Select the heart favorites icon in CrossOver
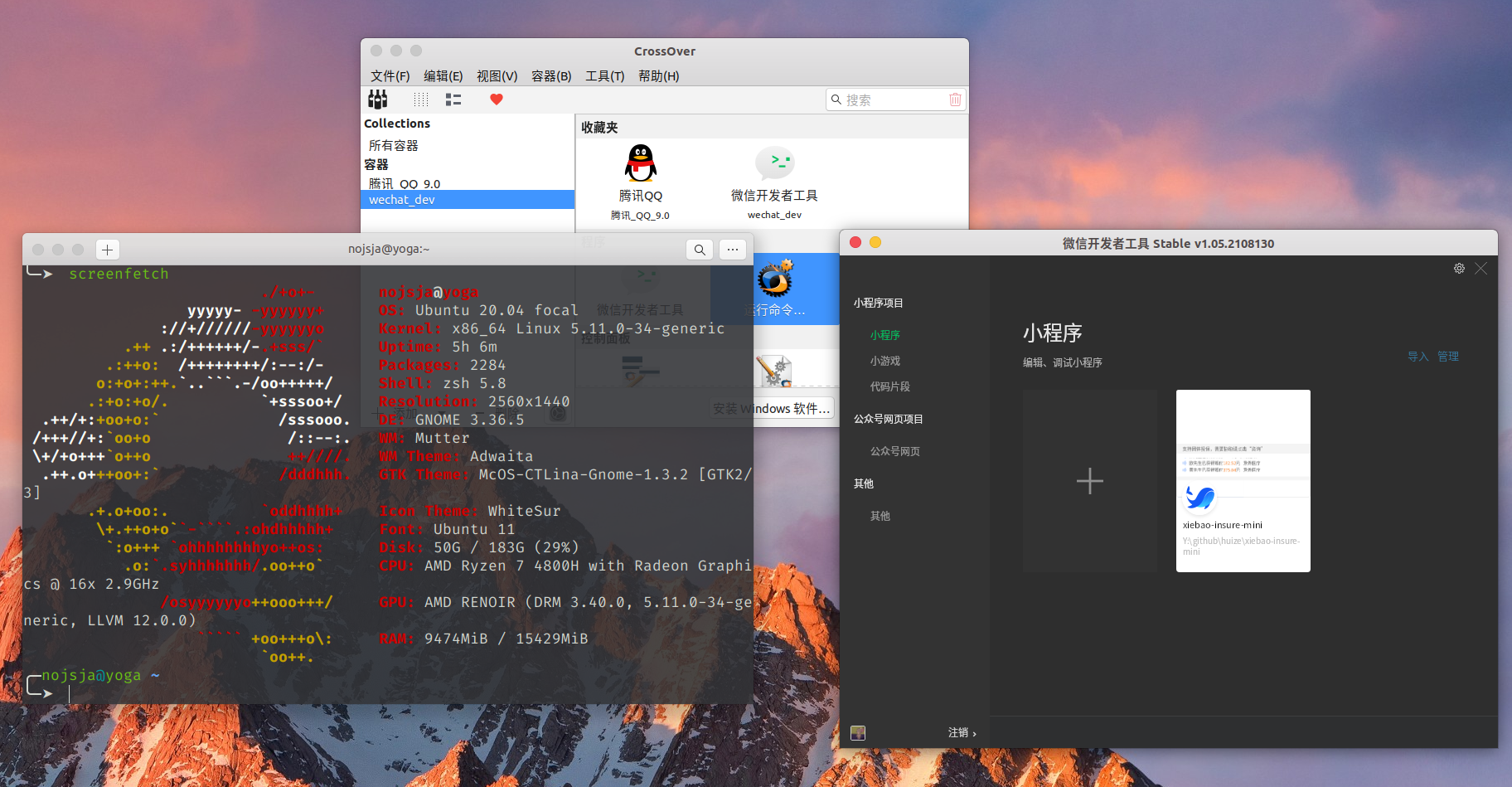Viewport: 1512px width, 787px height. coord(496,99)
